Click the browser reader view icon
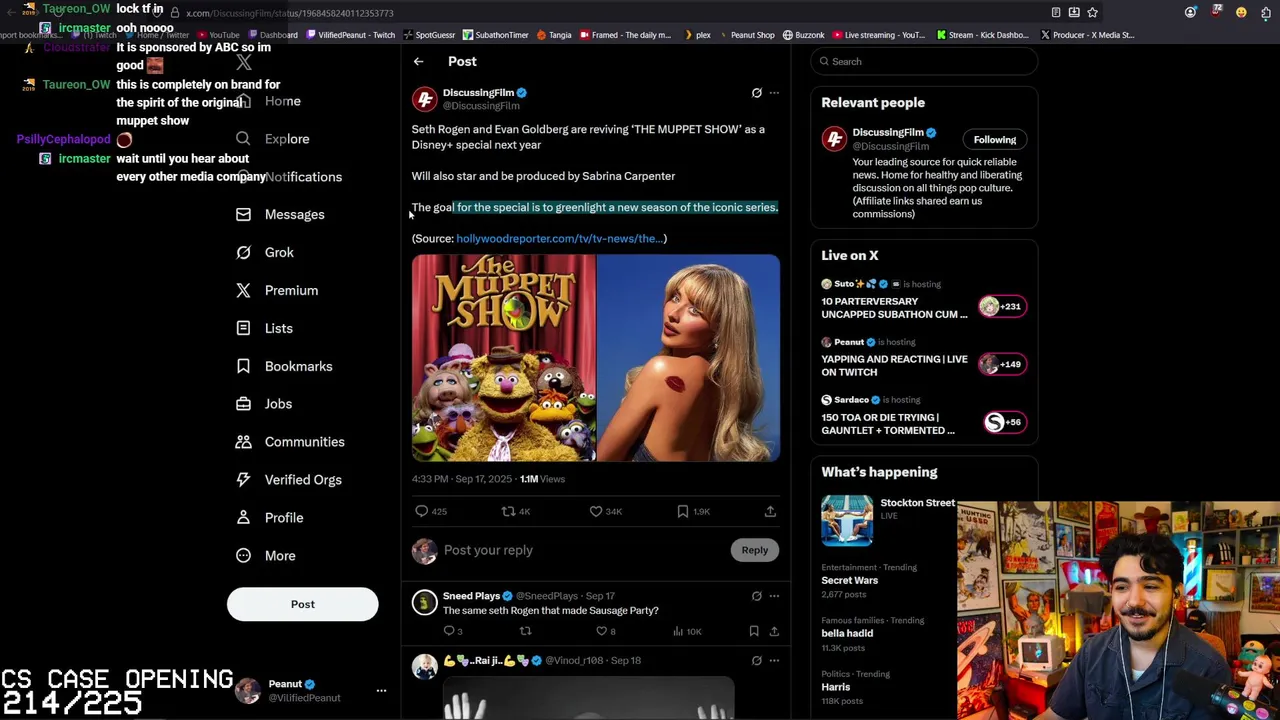This screenshot has height=720, width=1280. (1056, 13)
